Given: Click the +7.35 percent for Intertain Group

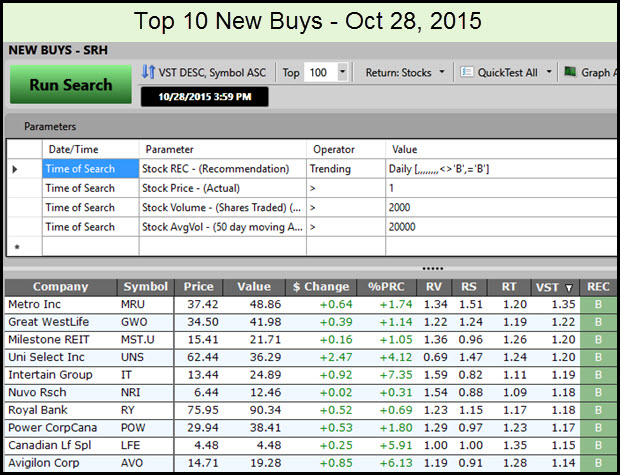Looking at the screenshot, I should pos(395,375).
